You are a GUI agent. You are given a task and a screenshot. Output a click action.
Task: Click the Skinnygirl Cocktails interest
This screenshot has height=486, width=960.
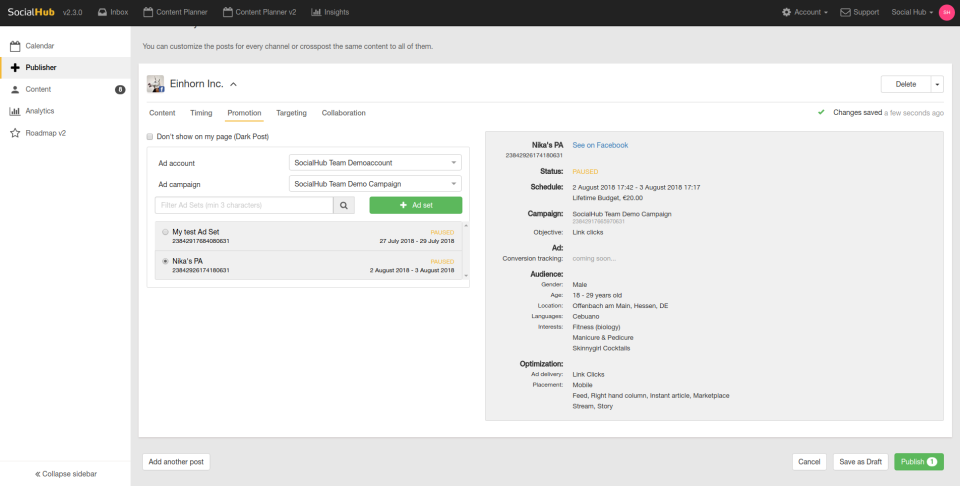pyautogui.click(x=601, y=348)
